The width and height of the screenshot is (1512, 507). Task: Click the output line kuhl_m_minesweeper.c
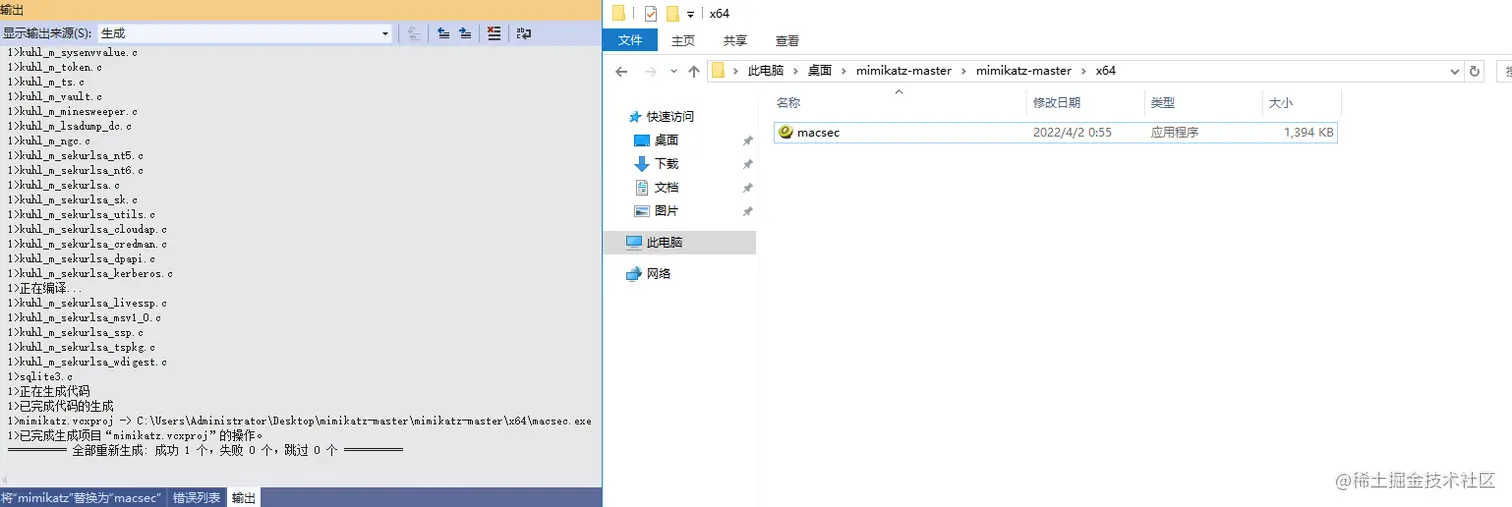pos(72,111)
